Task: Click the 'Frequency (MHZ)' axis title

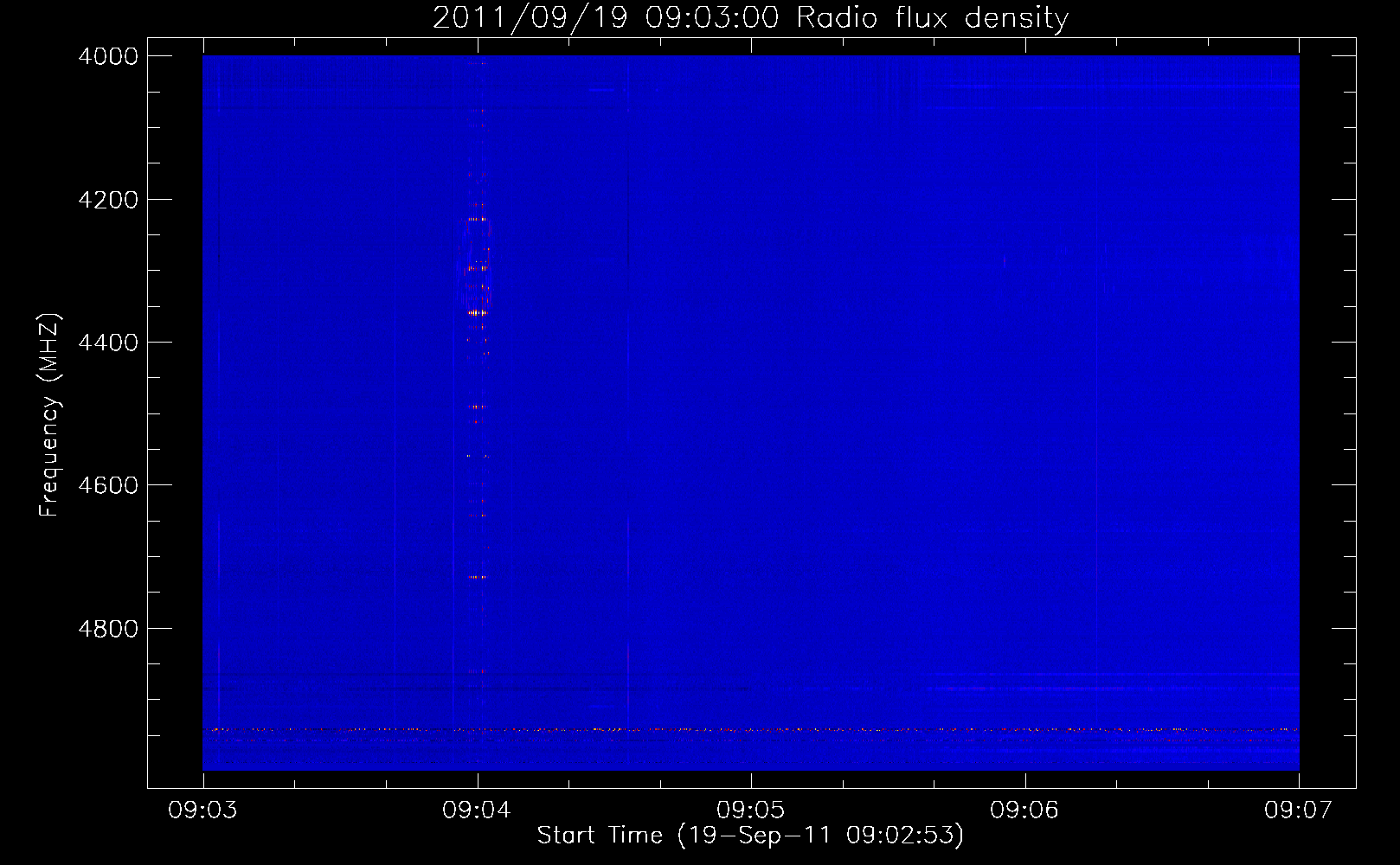Action: pyautogui.click(x=50, y=415)
